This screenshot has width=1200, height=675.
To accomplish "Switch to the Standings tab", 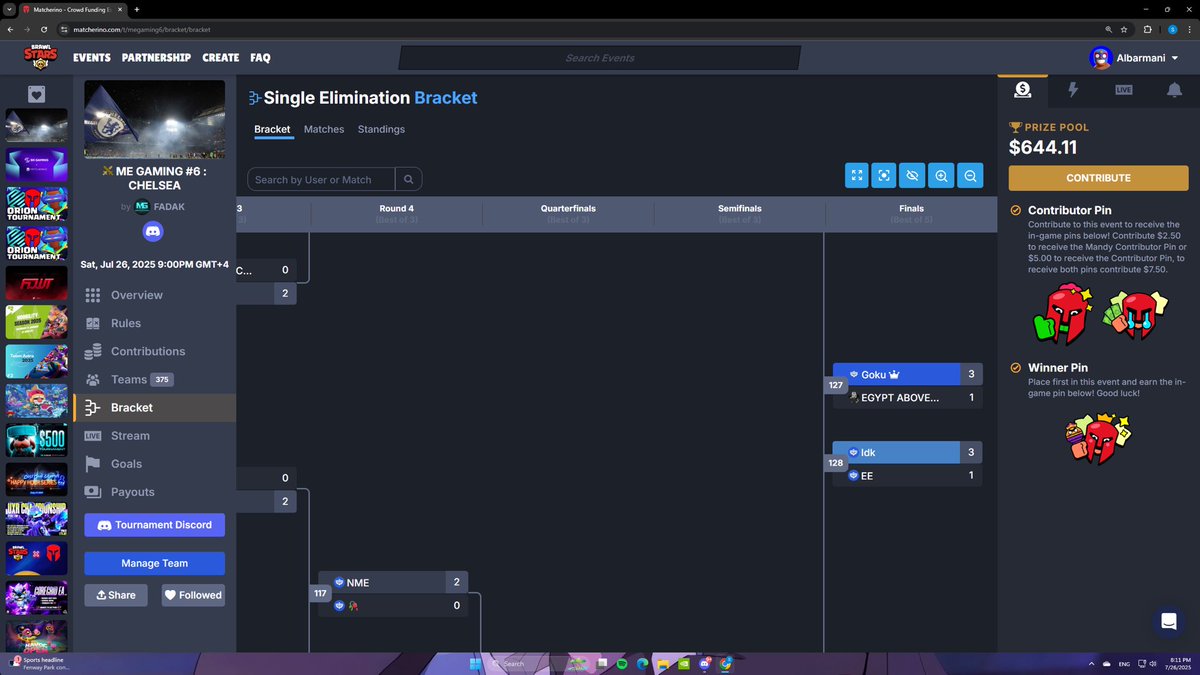I will point(381,129).
